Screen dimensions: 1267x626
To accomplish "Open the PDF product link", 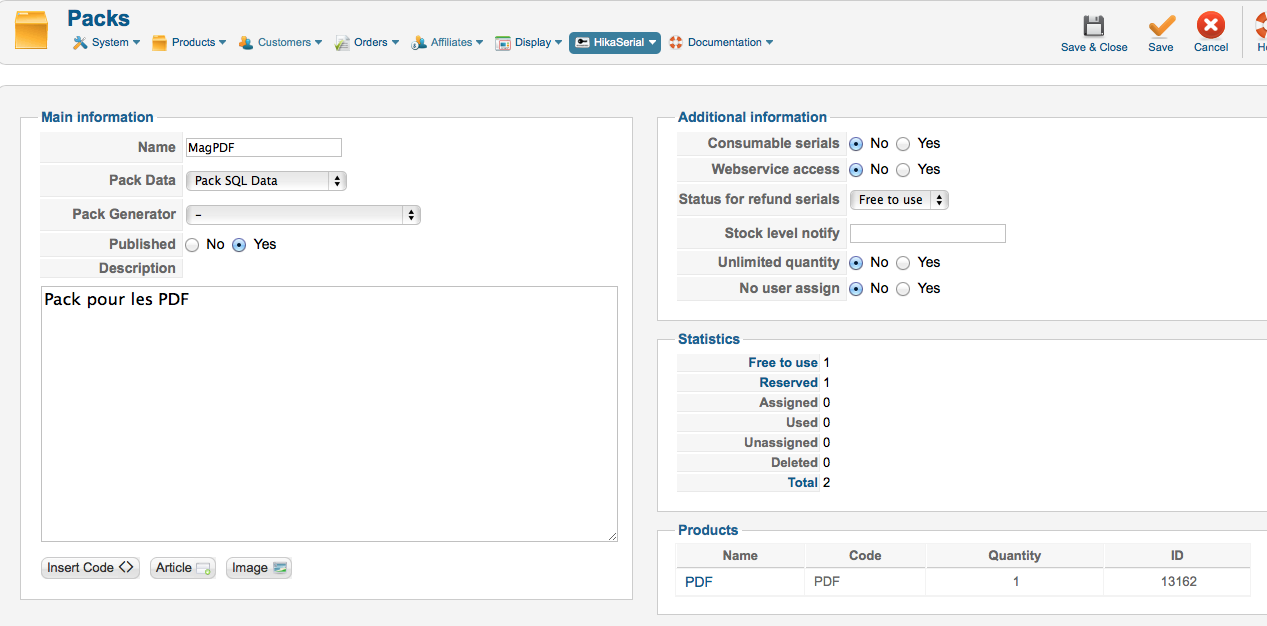I will [x=698, y=582].
